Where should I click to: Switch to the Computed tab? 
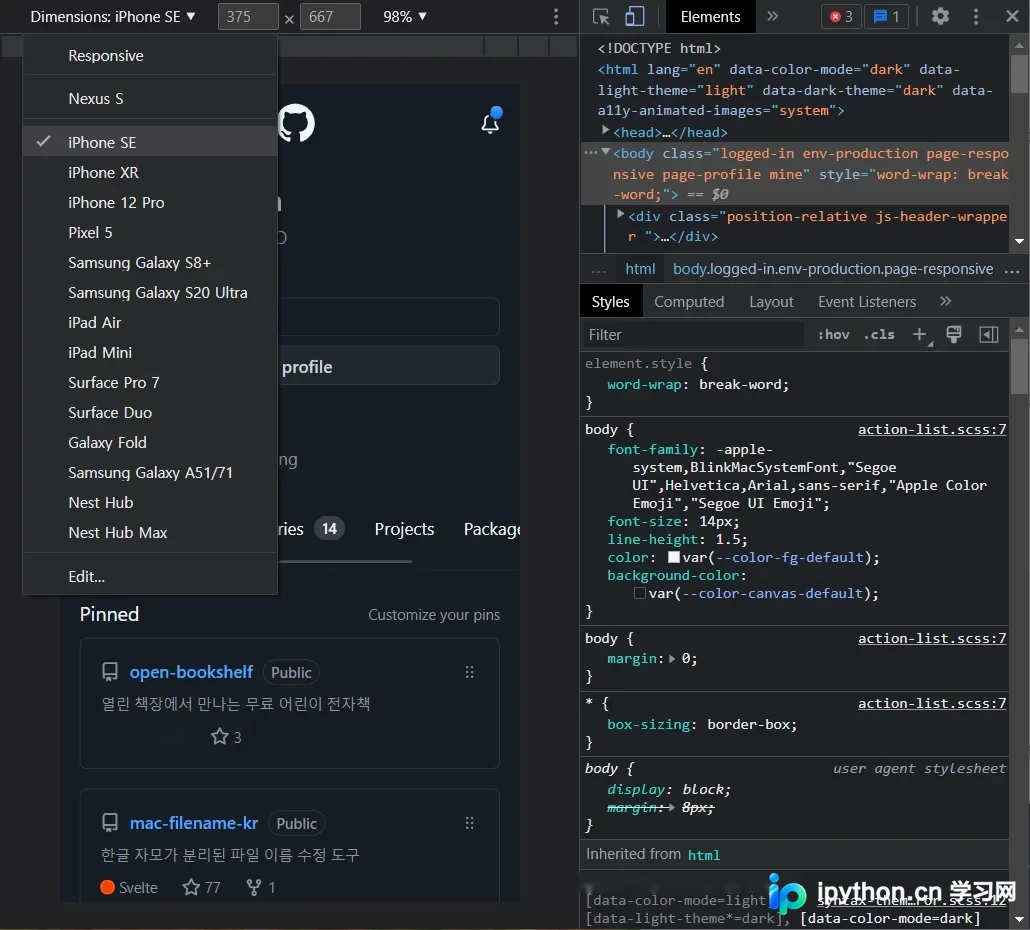[688, 301]
